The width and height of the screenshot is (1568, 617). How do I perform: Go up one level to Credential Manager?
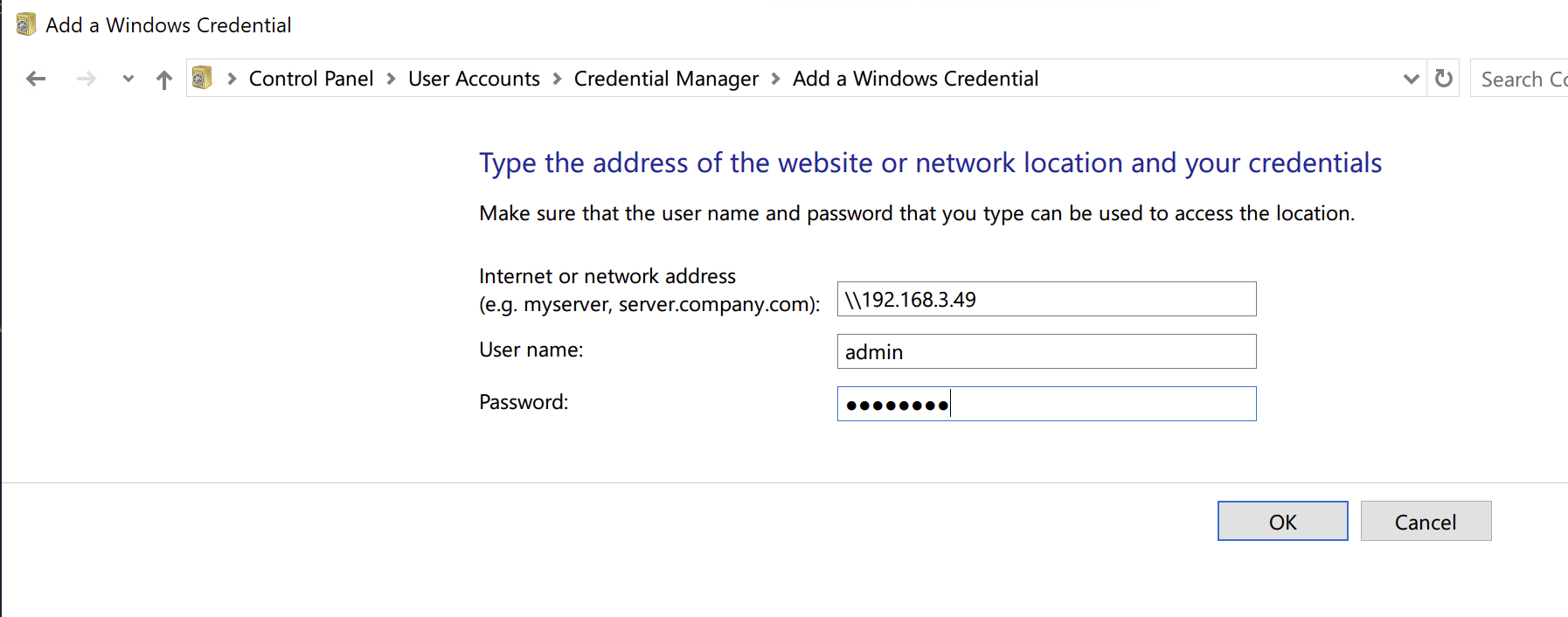(x=164, y=80)
